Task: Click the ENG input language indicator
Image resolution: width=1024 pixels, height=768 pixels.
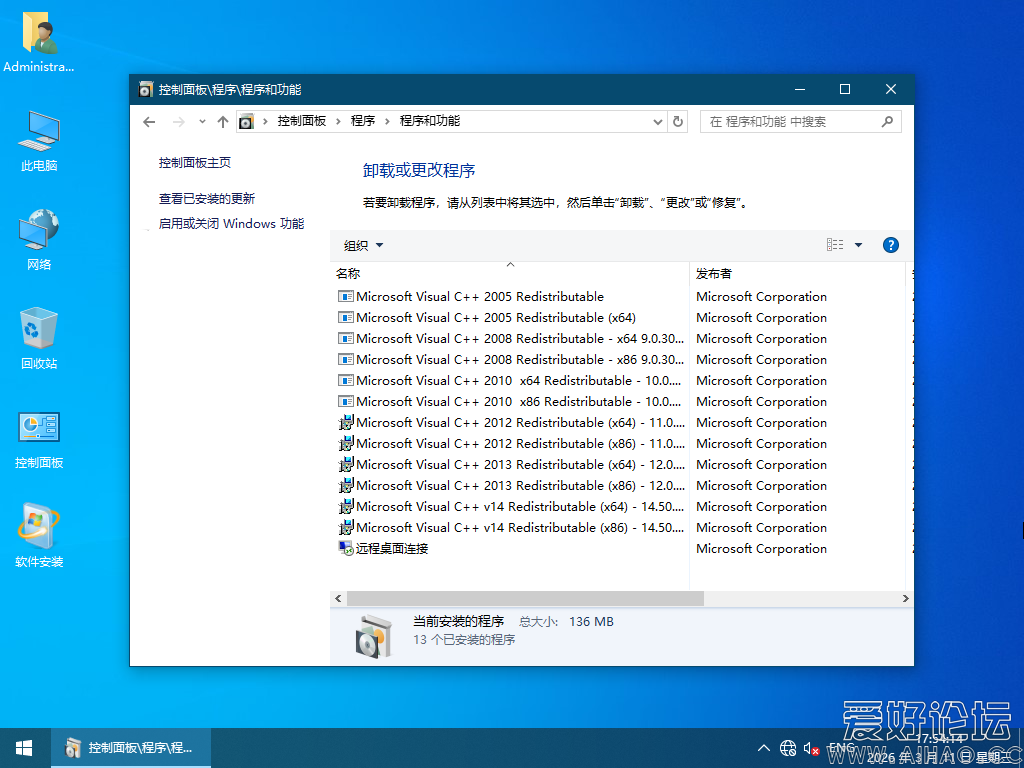Action: 841,748
